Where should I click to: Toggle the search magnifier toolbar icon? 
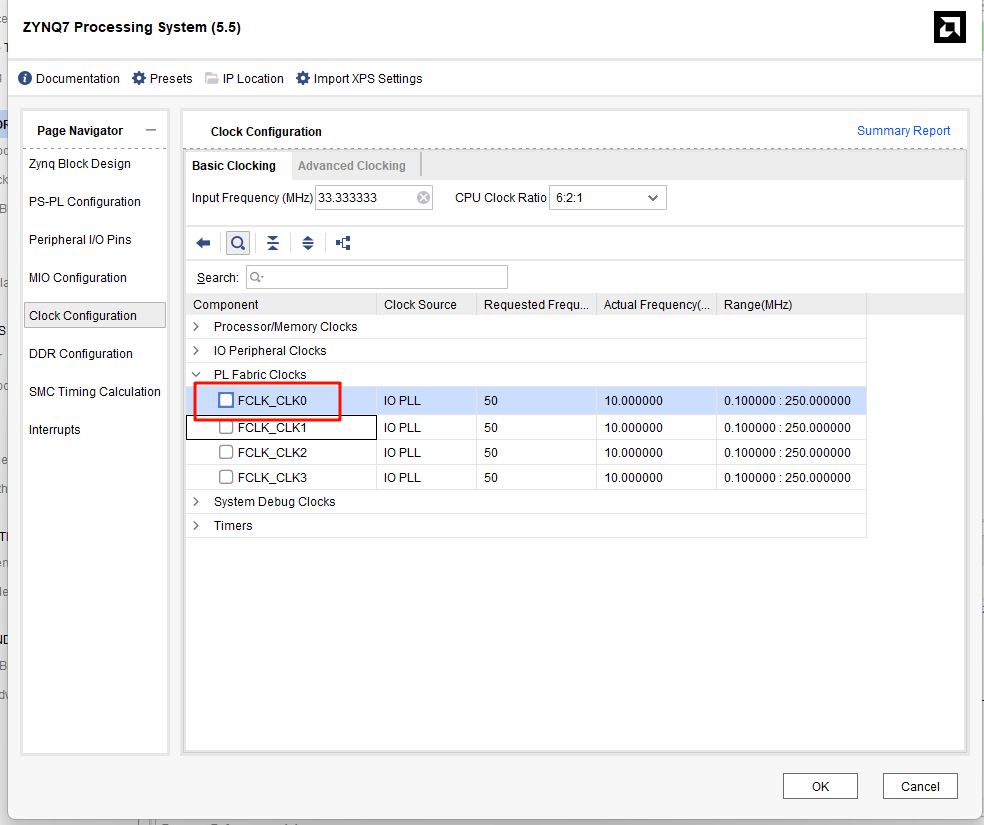[238, 243]
